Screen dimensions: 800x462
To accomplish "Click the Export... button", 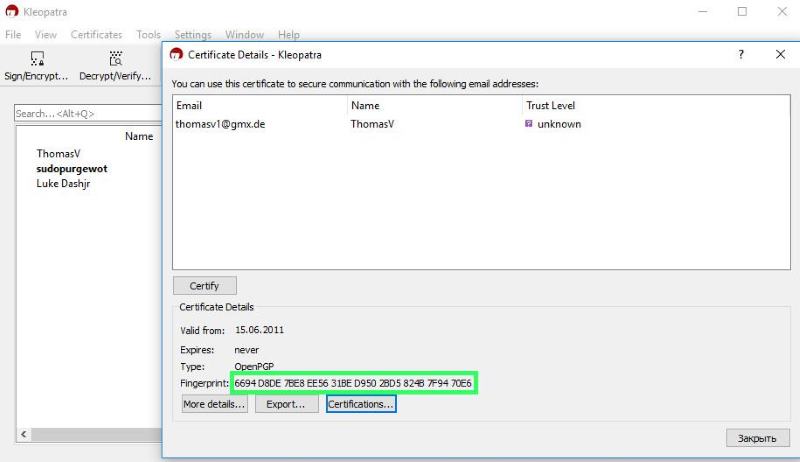I will [286, 404].
